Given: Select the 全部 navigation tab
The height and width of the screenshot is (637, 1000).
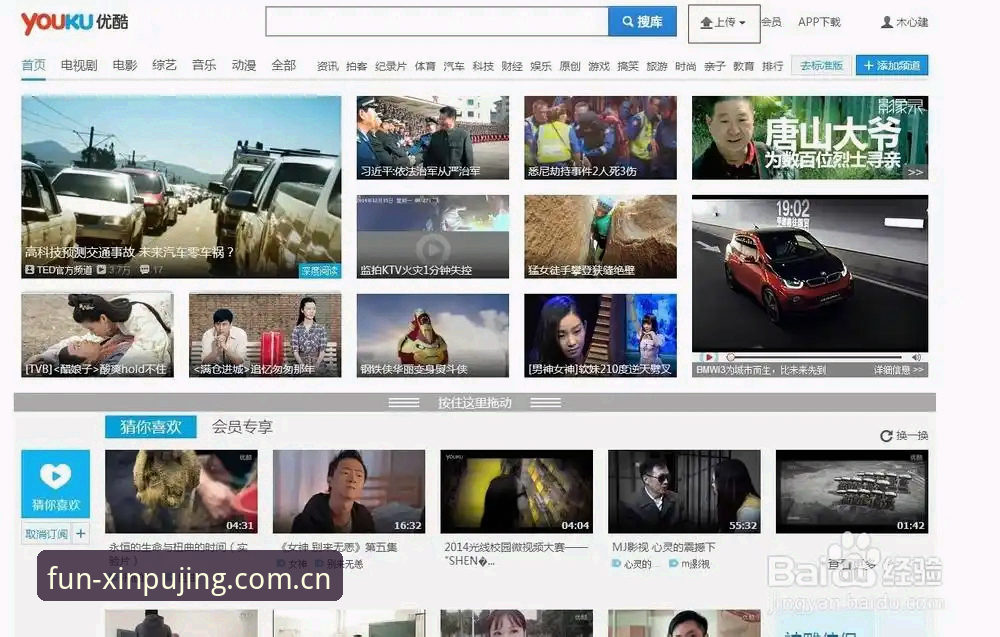Looking at the screenshot, I should pos(284,65).
